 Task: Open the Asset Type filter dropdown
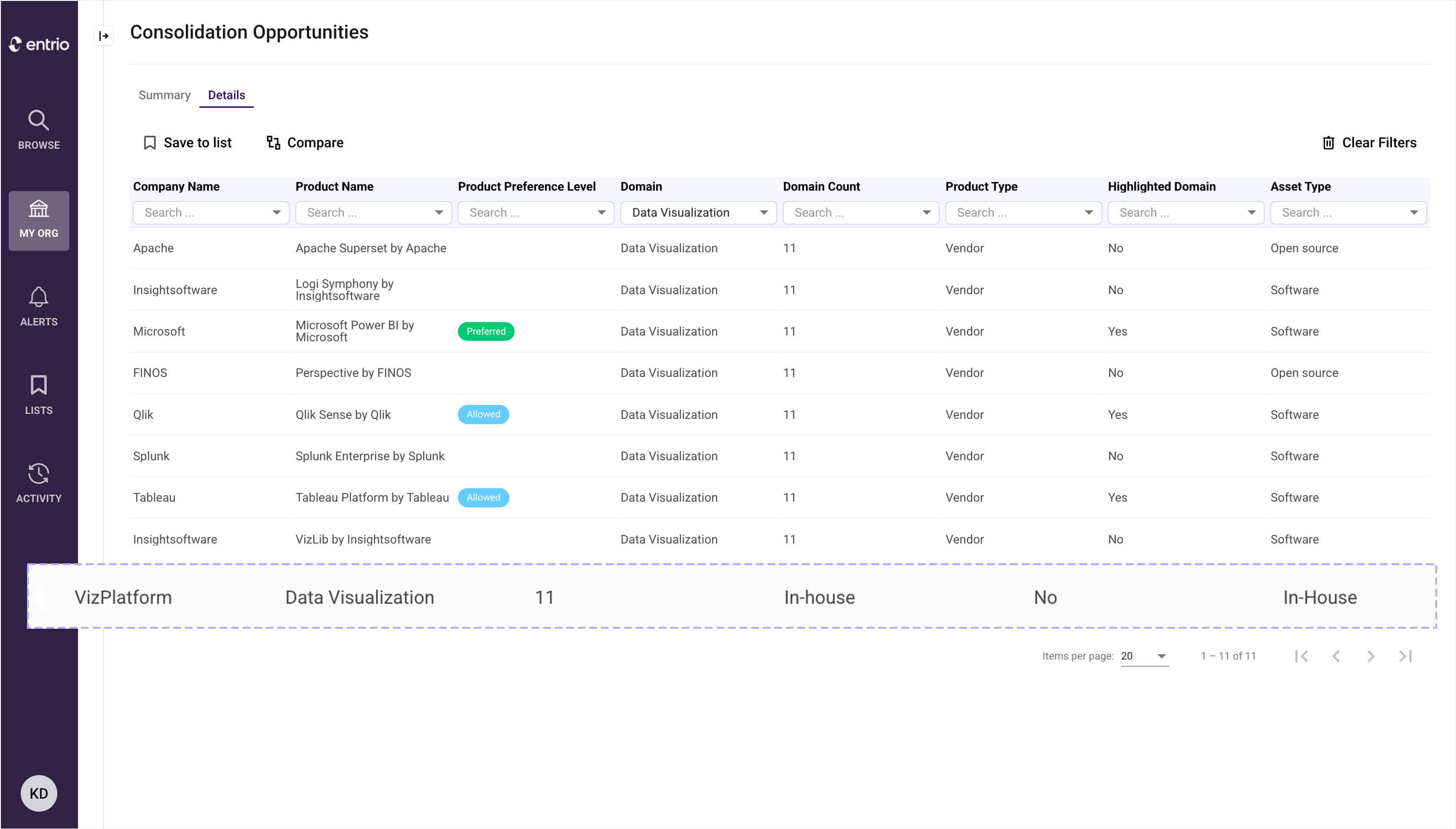1348,212
